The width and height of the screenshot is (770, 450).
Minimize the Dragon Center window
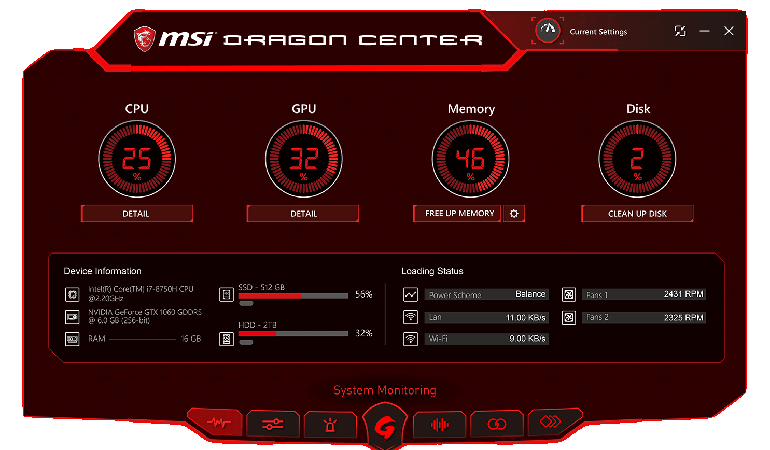(704, 31)
